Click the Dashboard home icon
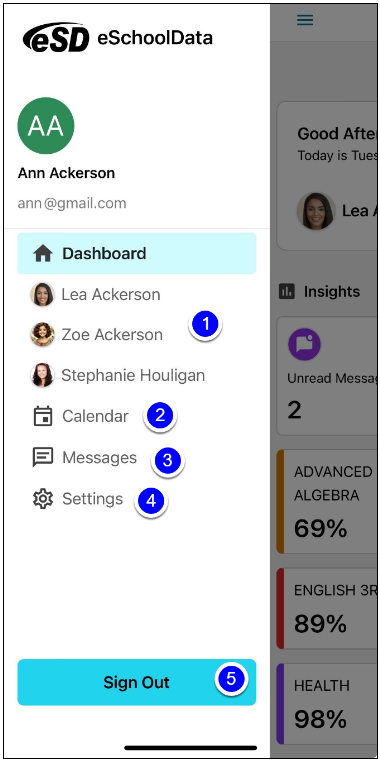Viewport: 380px width, 761px height. (x=43, y=254)
